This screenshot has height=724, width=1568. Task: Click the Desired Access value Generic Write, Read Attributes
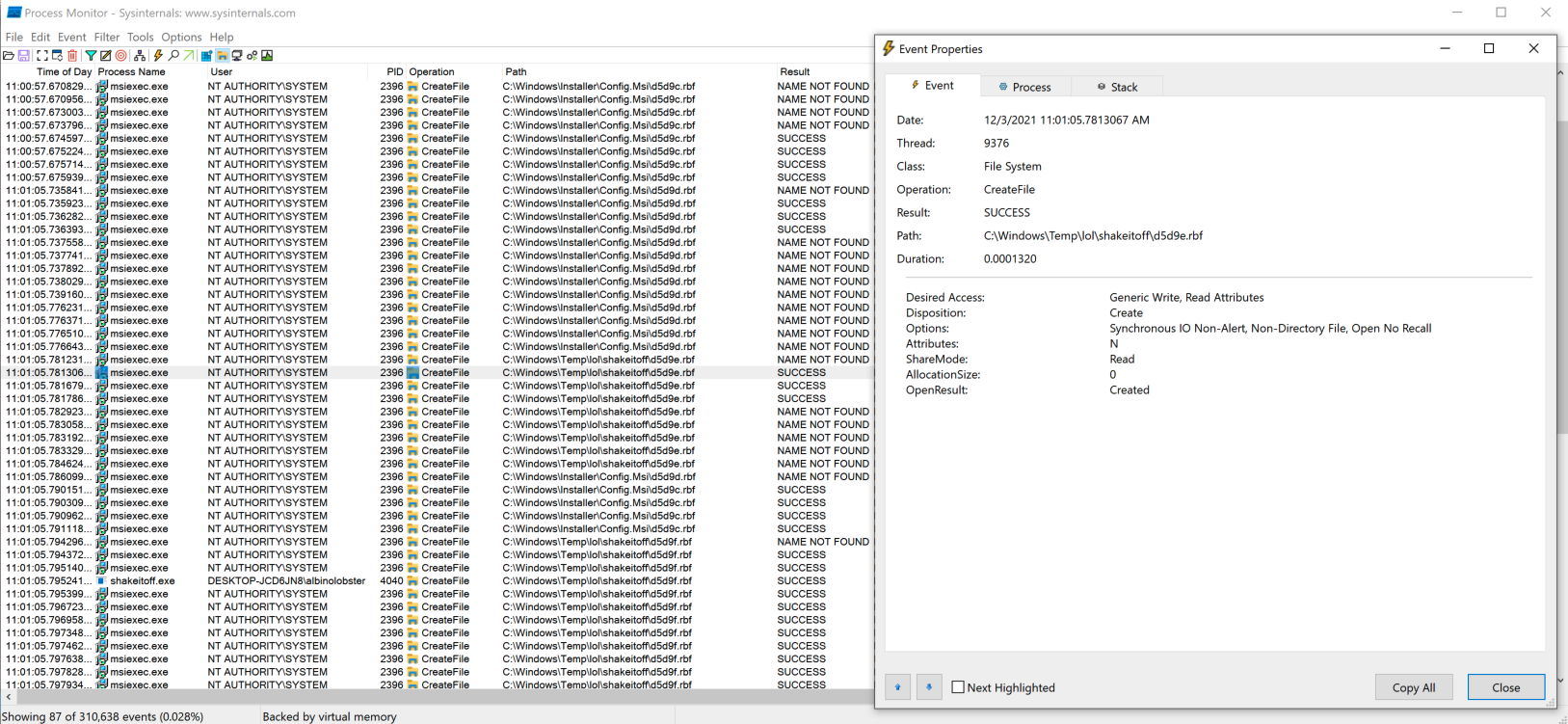[1186, 297]
